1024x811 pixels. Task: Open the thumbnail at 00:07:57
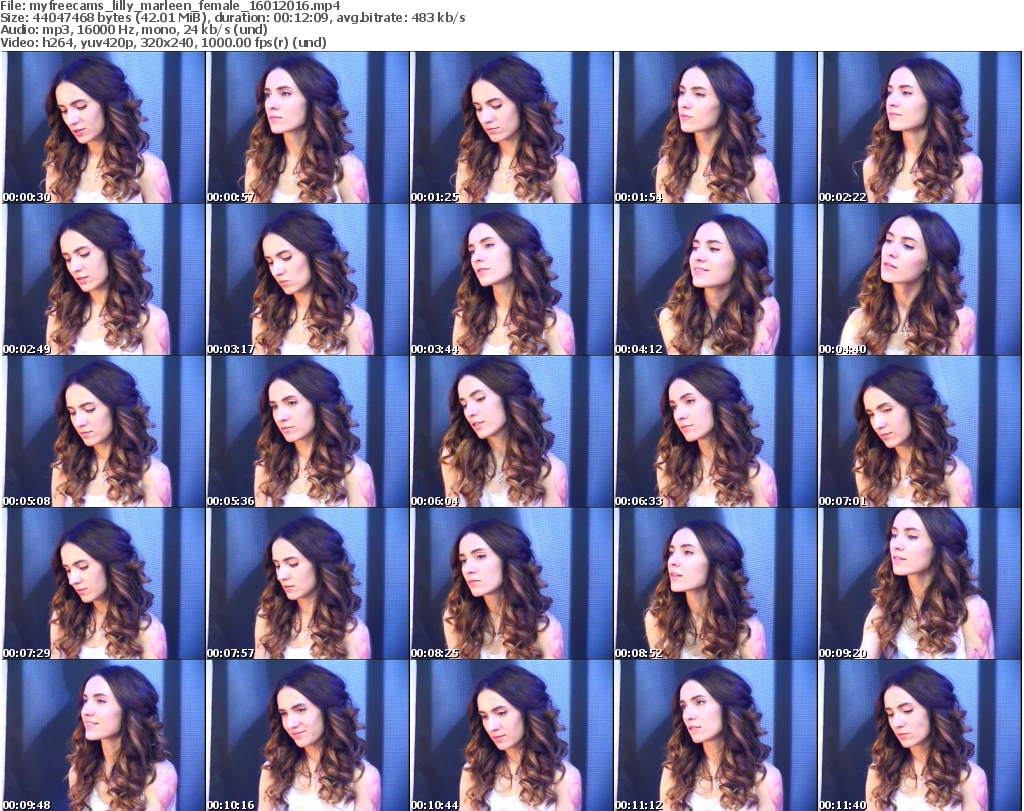pos(307,584)
